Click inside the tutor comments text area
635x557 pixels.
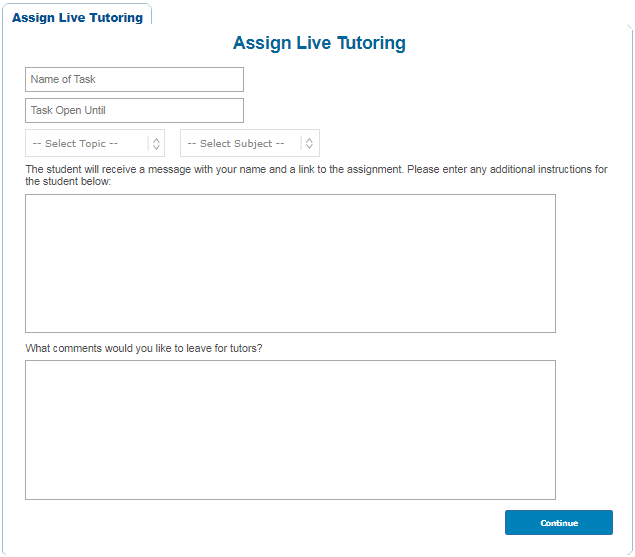[290, 429]
